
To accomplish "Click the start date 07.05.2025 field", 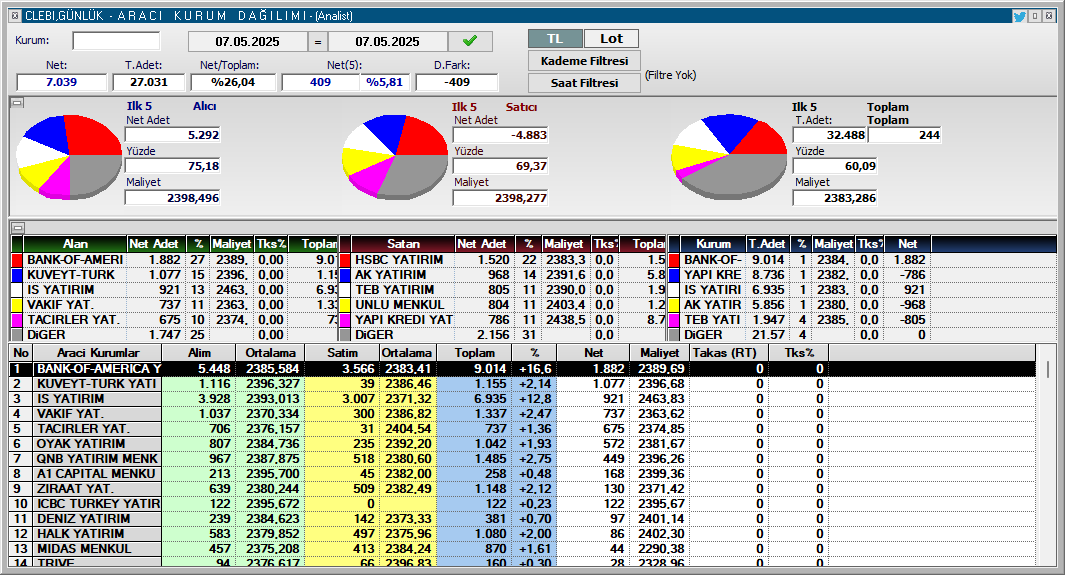I will (247, 41).
